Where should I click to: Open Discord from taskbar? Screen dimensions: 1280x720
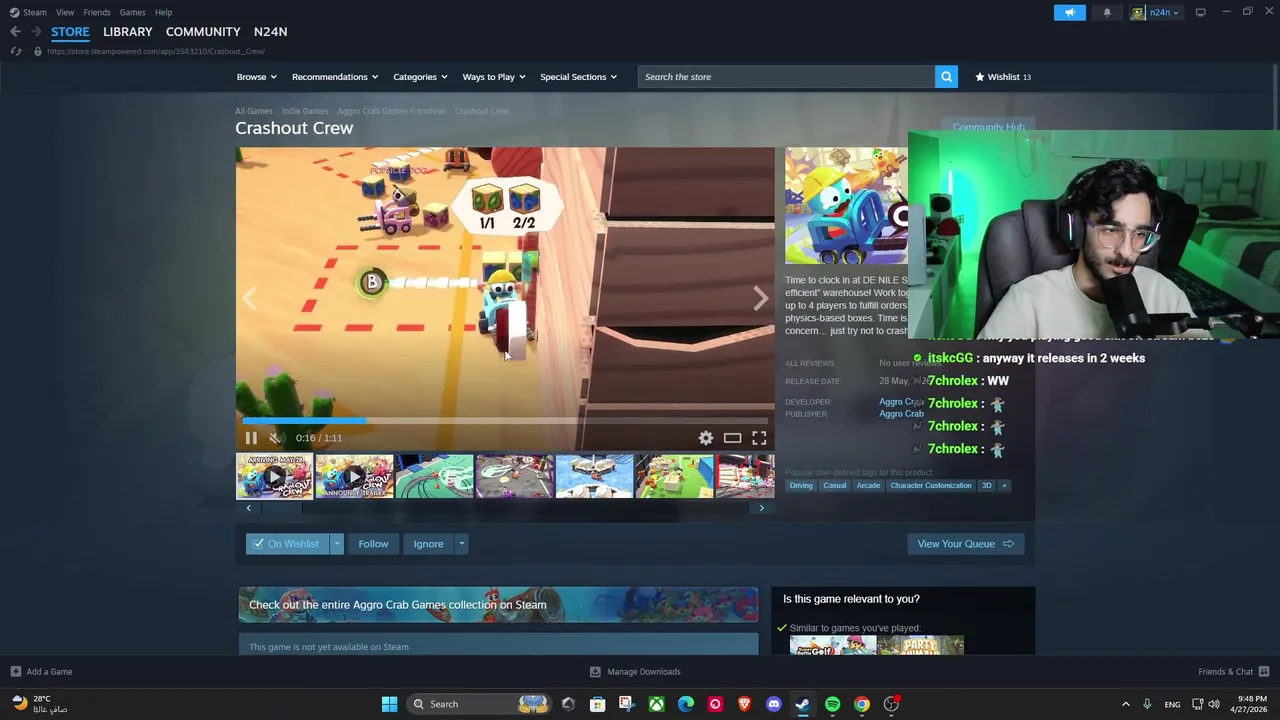773,704
